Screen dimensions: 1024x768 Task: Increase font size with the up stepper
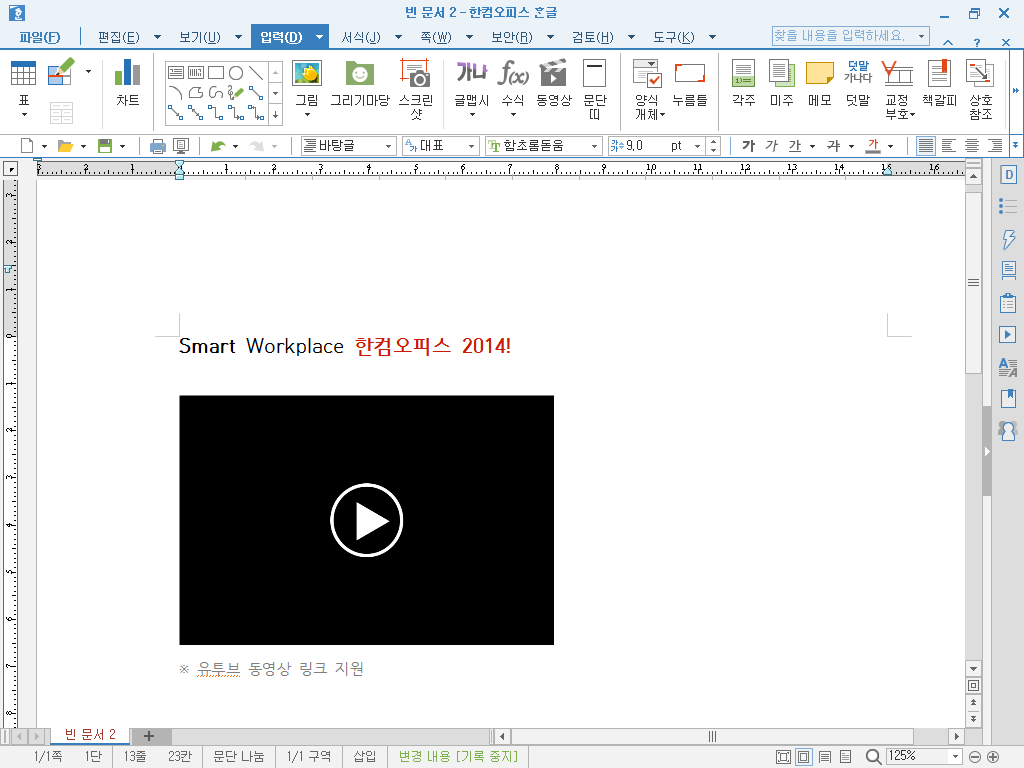[x=713, y=141]
